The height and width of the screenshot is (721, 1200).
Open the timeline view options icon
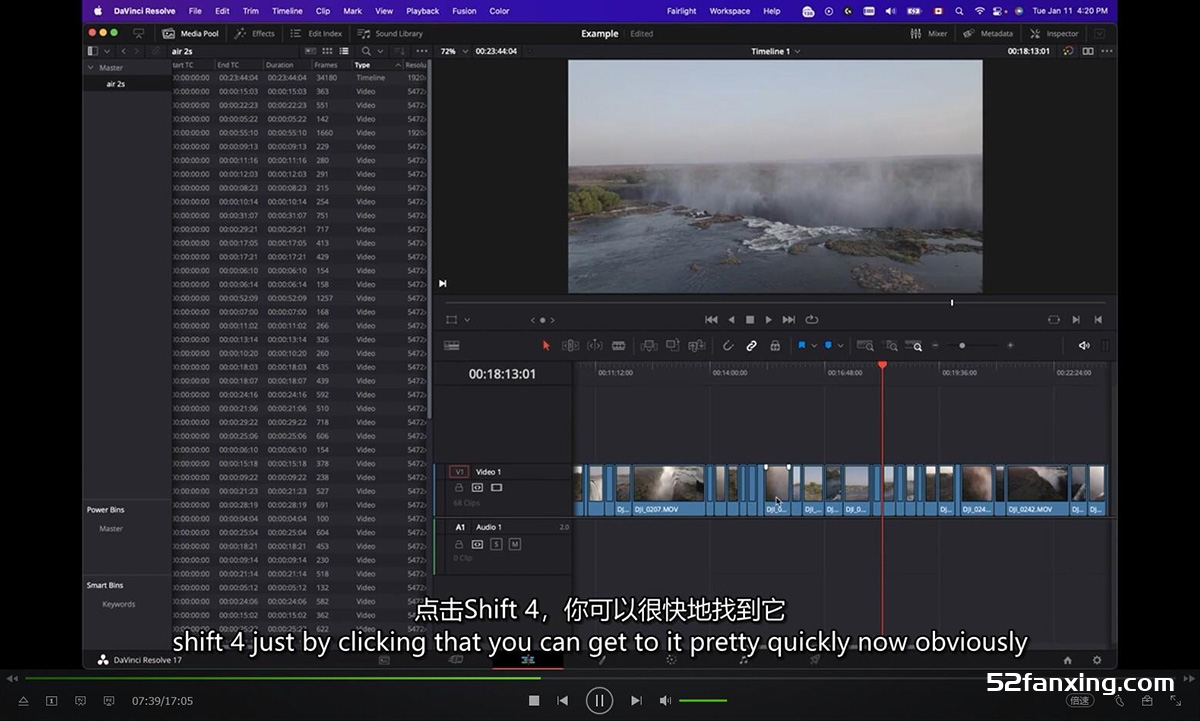452,346
